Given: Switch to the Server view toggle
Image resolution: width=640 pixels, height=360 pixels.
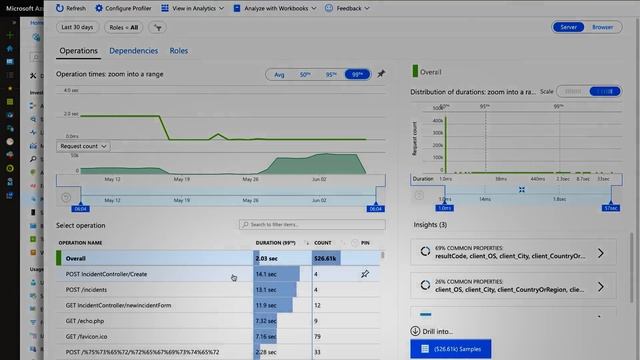Looking at the screenshot, I should coord(568,27).
